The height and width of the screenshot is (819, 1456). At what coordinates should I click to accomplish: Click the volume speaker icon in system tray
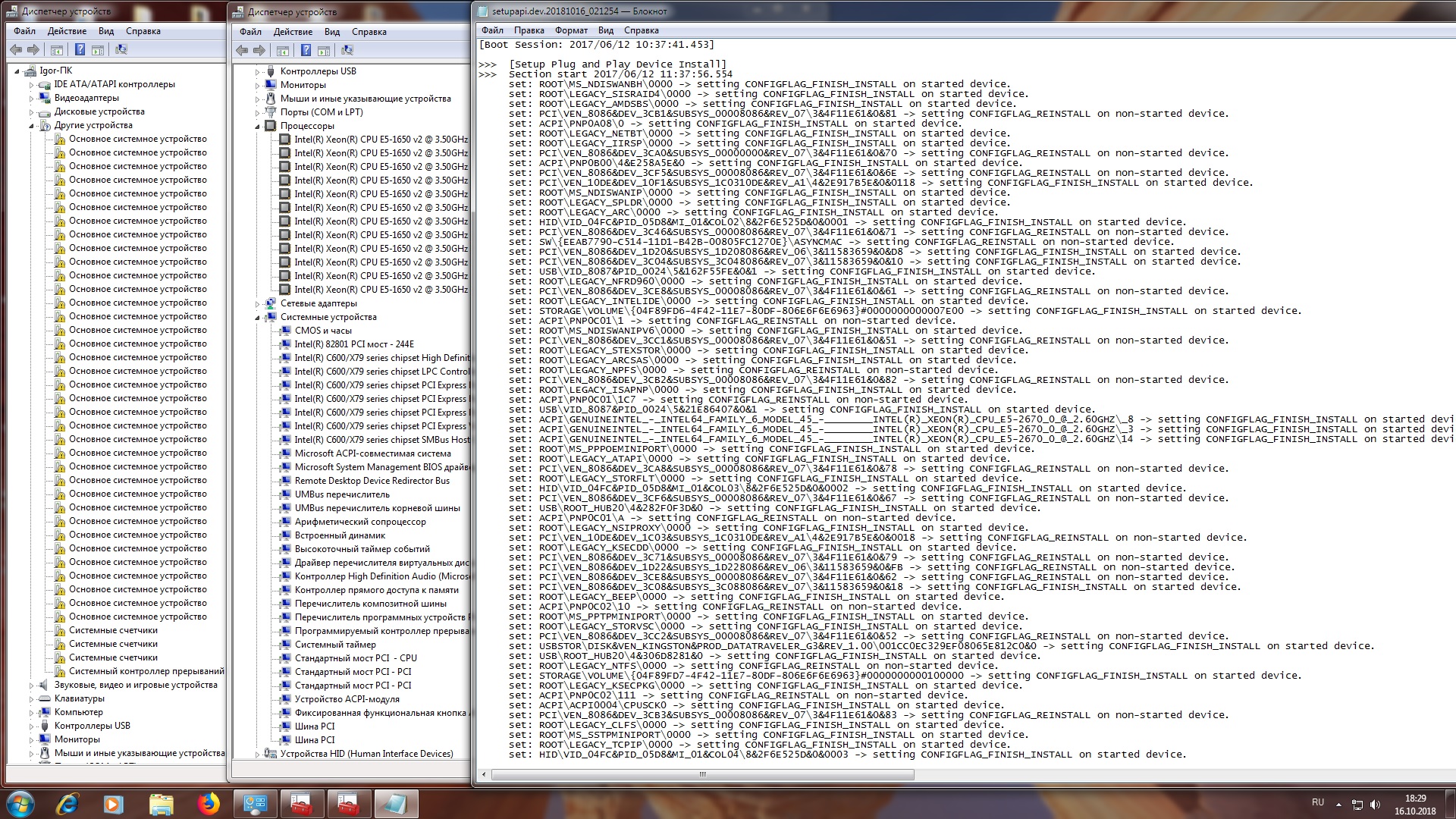1376,805
